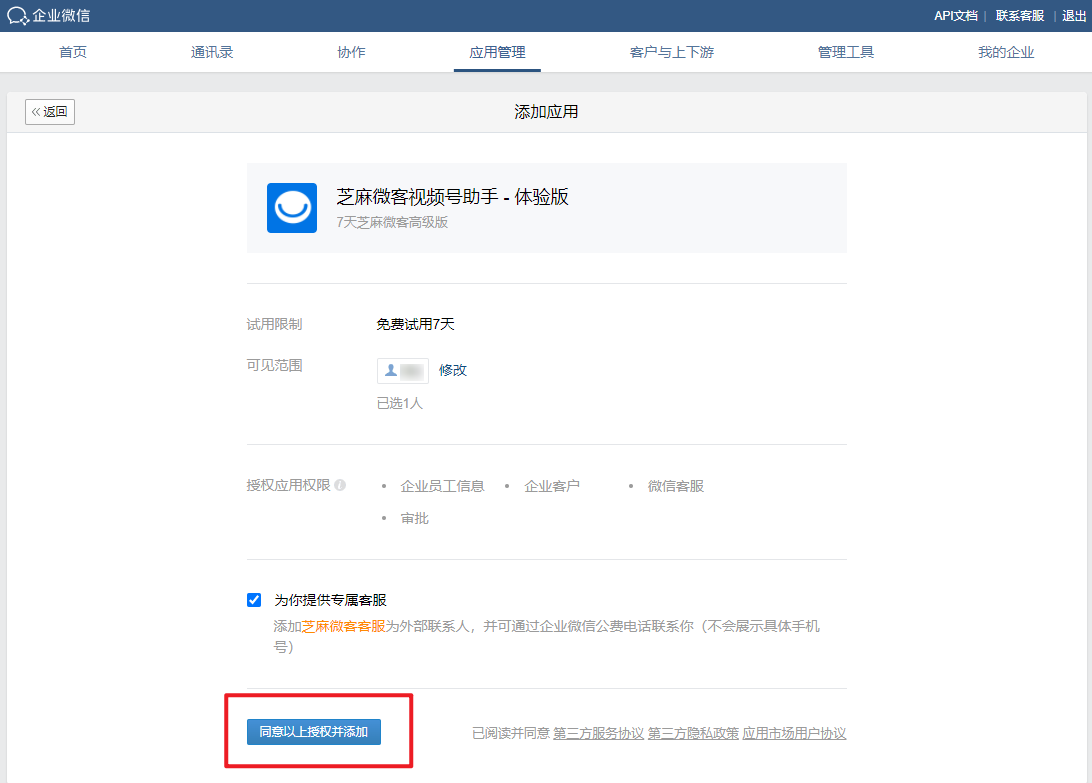Go to the 协作 tab
Screen dimensions: 1092x783
coord(351,52)
